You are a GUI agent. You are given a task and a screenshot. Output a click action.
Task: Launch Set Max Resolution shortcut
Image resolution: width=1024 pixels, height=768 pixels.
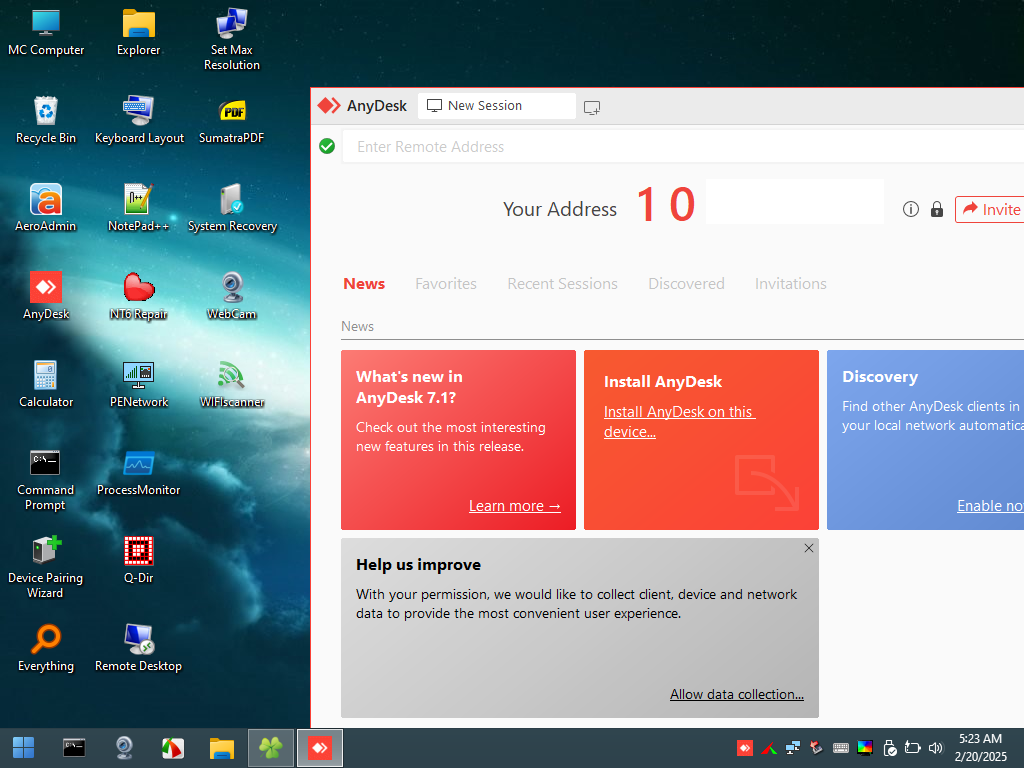232,39
